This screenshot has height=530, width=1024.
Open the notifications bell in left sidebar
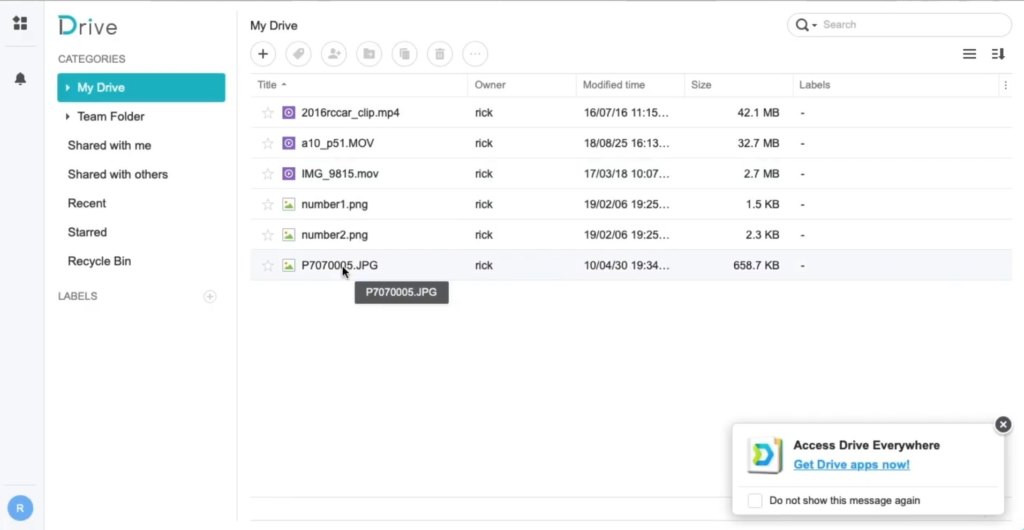[x=20, y=79]
